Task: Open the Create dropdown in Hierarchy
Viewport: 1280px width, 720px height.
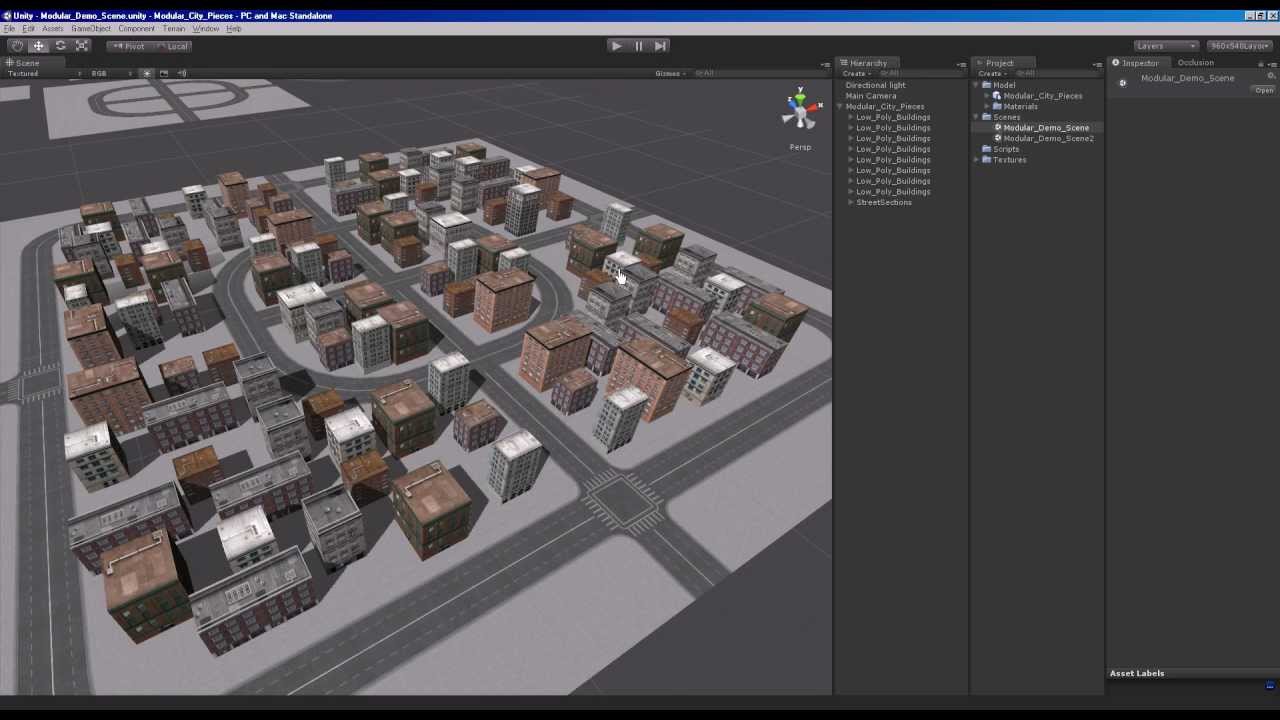Action: pyautogui.click(x=856, y=74)
